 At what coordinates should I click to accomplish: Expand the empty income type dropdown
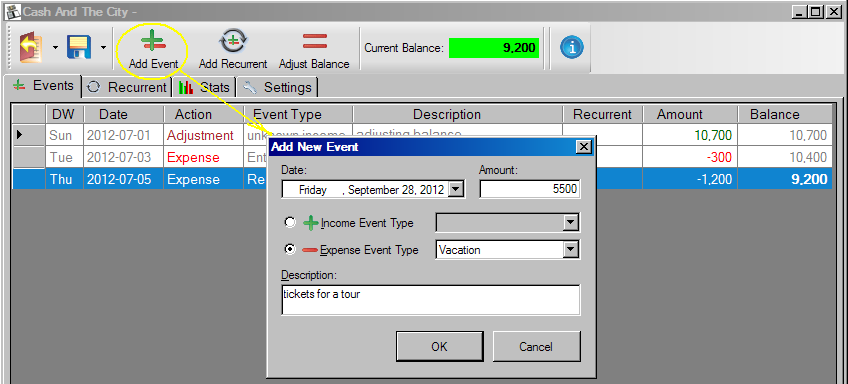tap(570, 222)
